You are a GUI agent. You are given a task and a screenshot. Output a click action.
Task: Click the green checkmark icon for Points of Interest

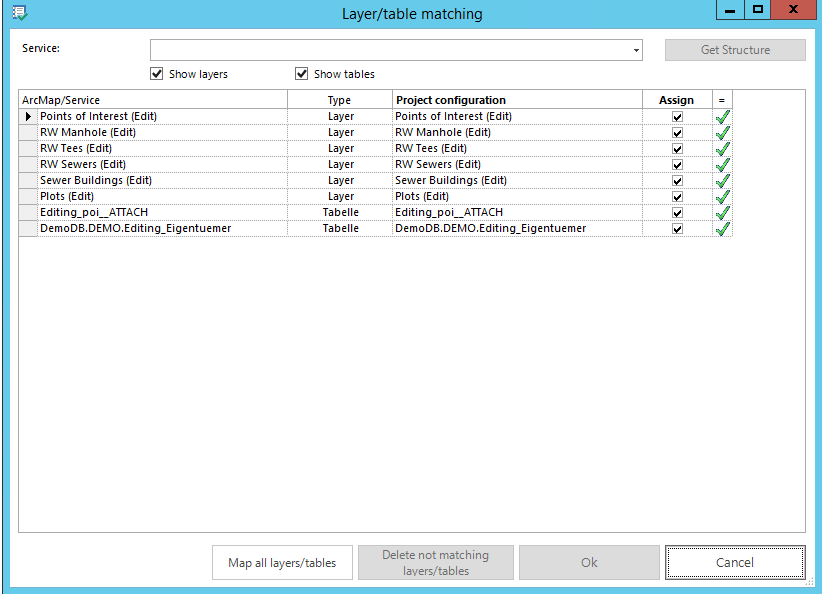tap(722, 116)
